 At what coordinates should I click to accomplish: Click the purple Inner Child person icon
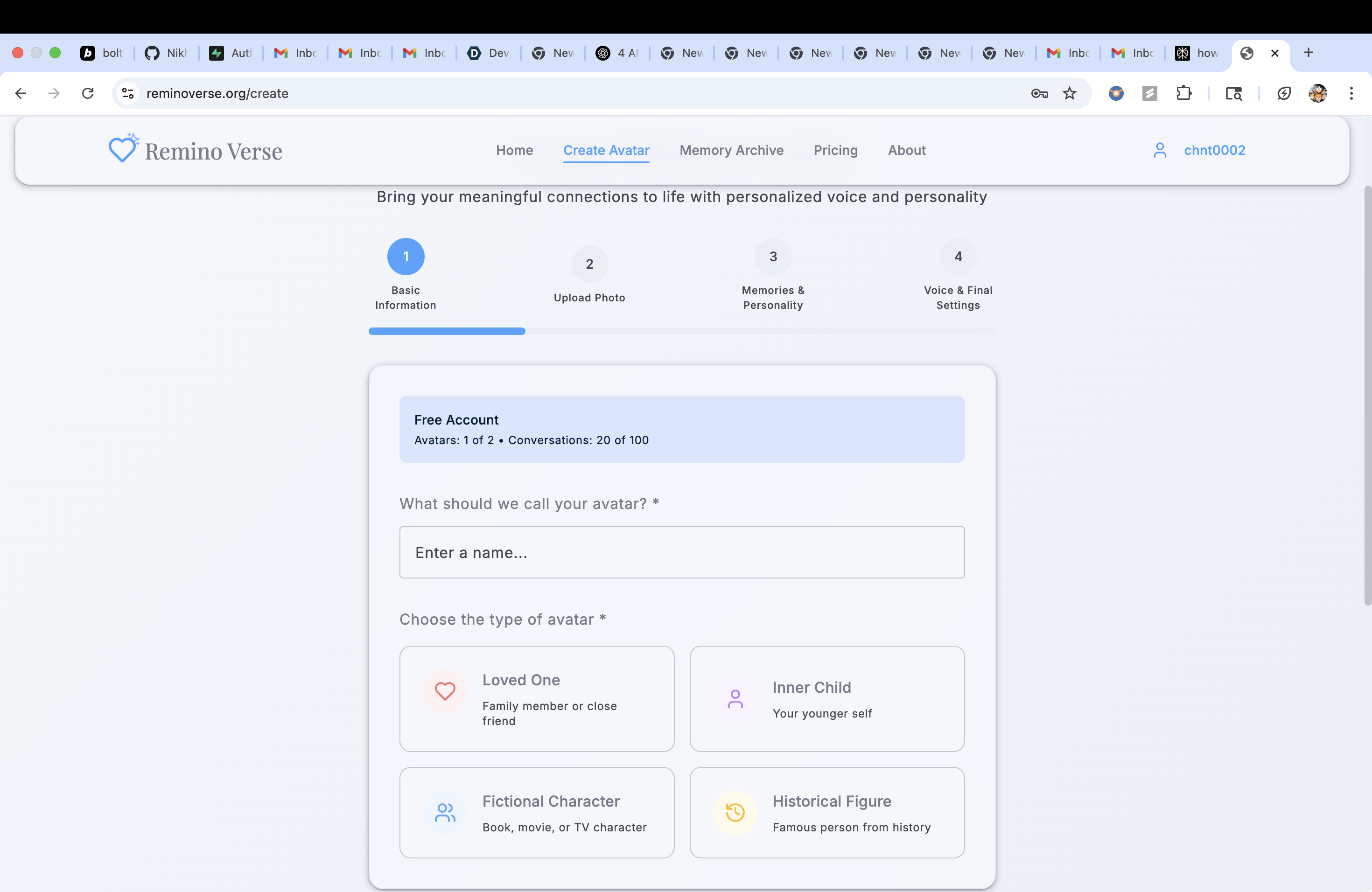click(x=735, y=698)
